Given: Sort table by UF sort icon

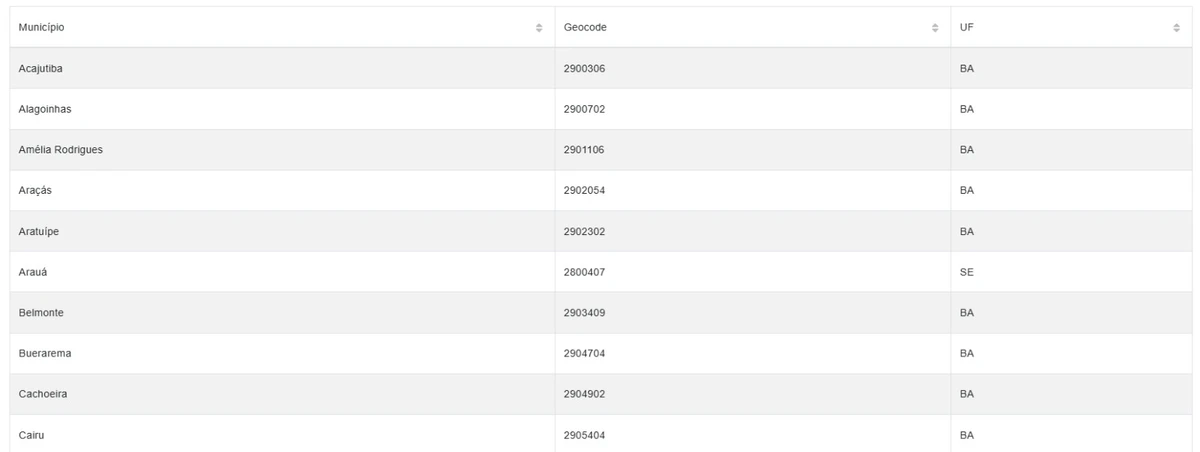Looking at the screenshot, I should (x=1176, y=28).
